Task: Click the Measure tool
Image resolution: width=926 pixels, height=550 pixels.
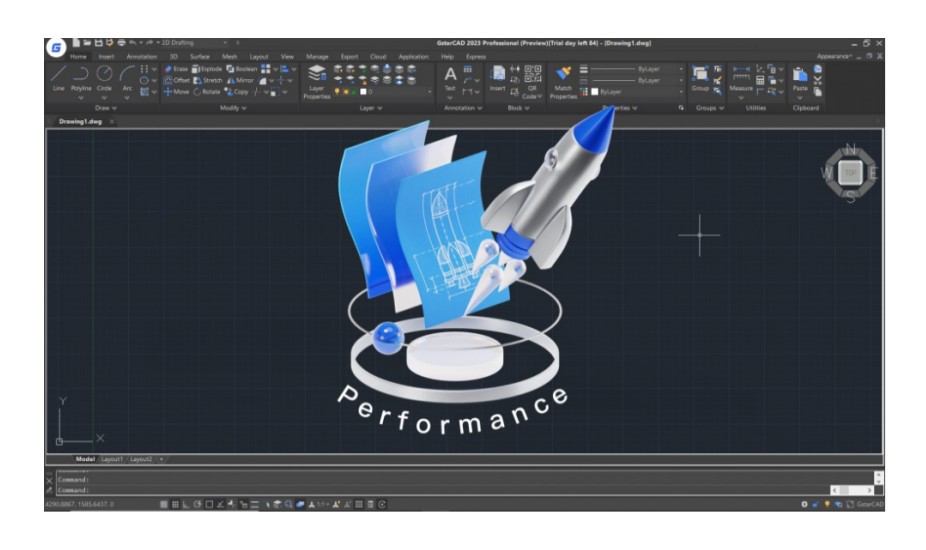Action: tap(741, 78)
